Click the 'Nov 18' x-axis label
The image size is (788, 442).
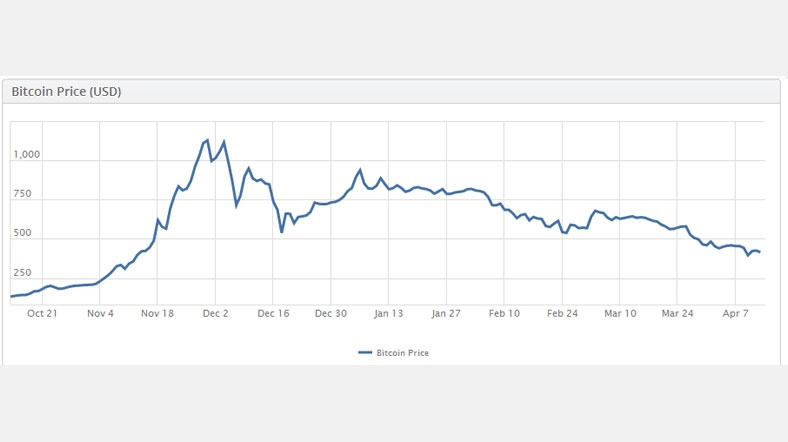click(157, 313)
